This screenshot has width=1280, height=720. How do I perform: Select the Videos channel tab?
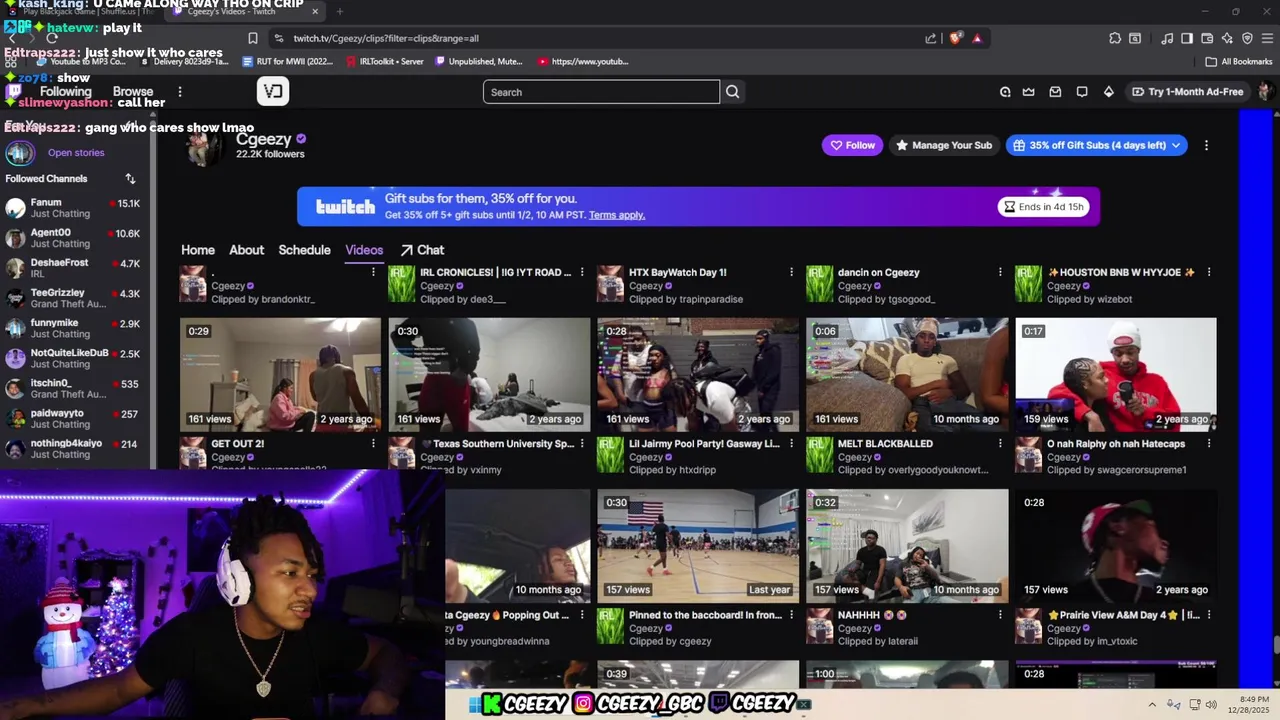tap(364, 250)
